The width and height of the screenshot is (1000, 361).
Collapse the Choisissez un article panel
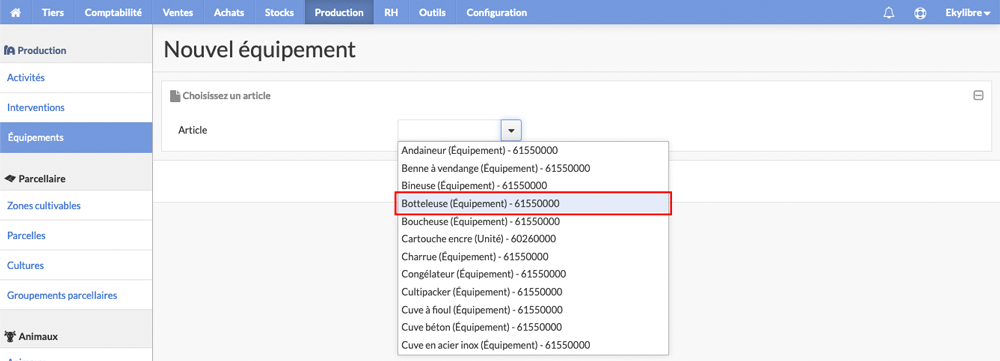click(978, 96)
